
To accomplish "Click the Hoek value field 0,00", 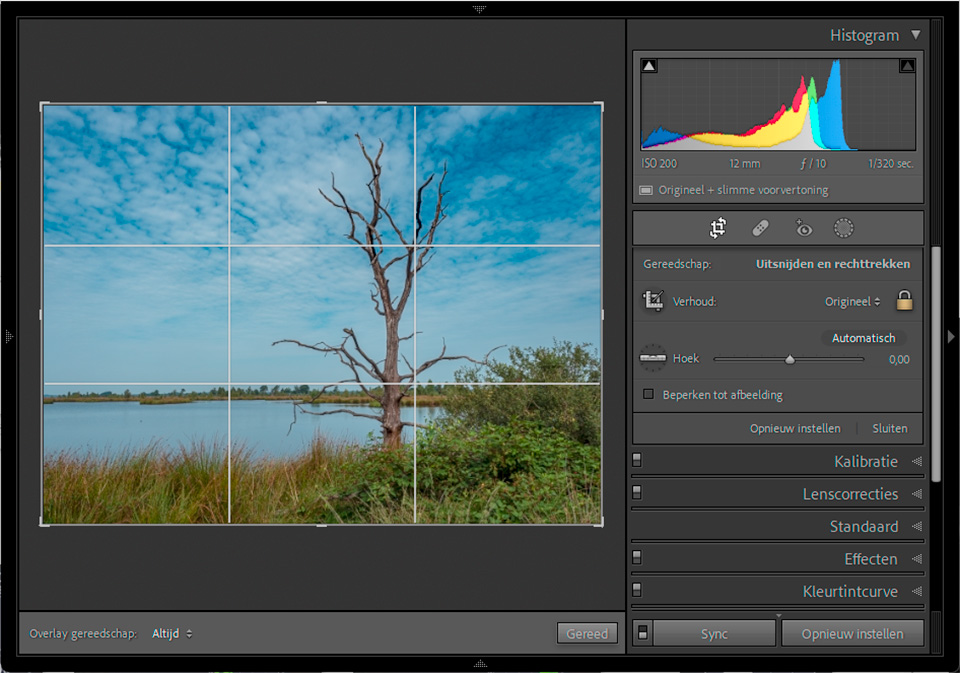I will (x=899, y=359).
